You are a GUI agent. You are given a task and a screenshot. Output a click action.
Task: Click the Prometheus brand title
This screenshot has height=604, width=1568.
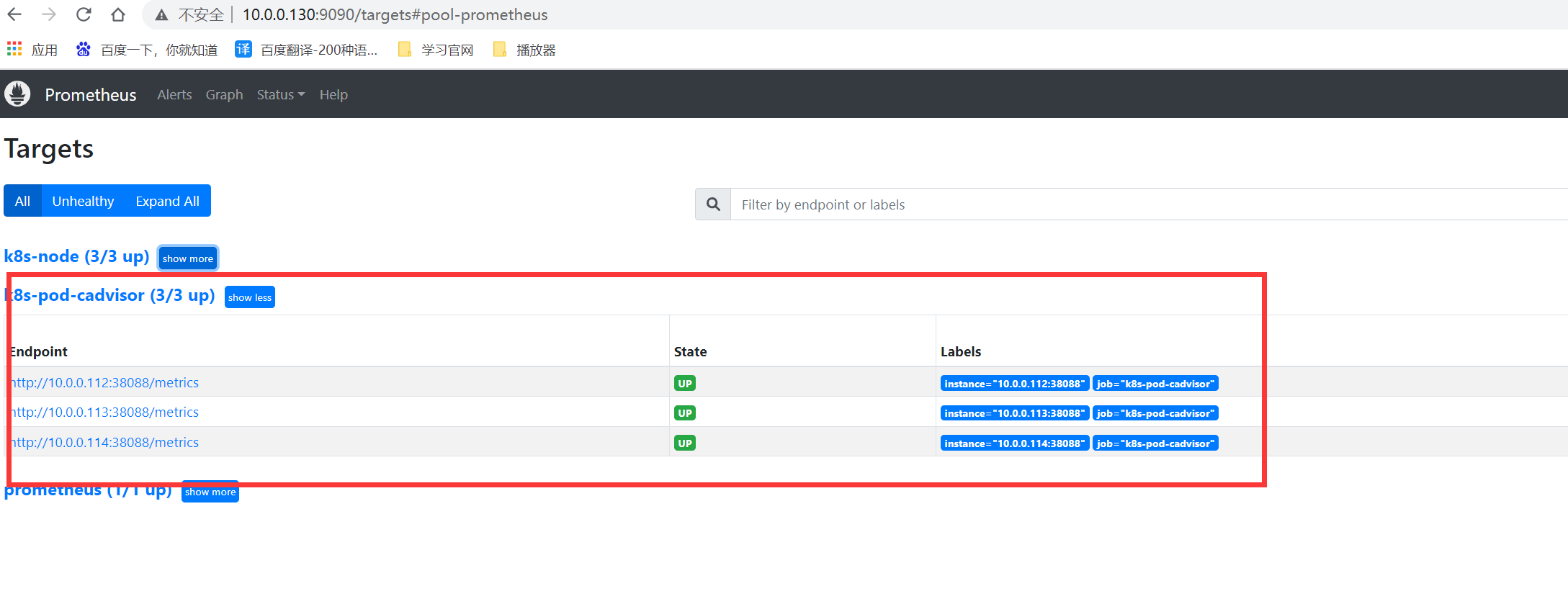click(x=91, y=94)
